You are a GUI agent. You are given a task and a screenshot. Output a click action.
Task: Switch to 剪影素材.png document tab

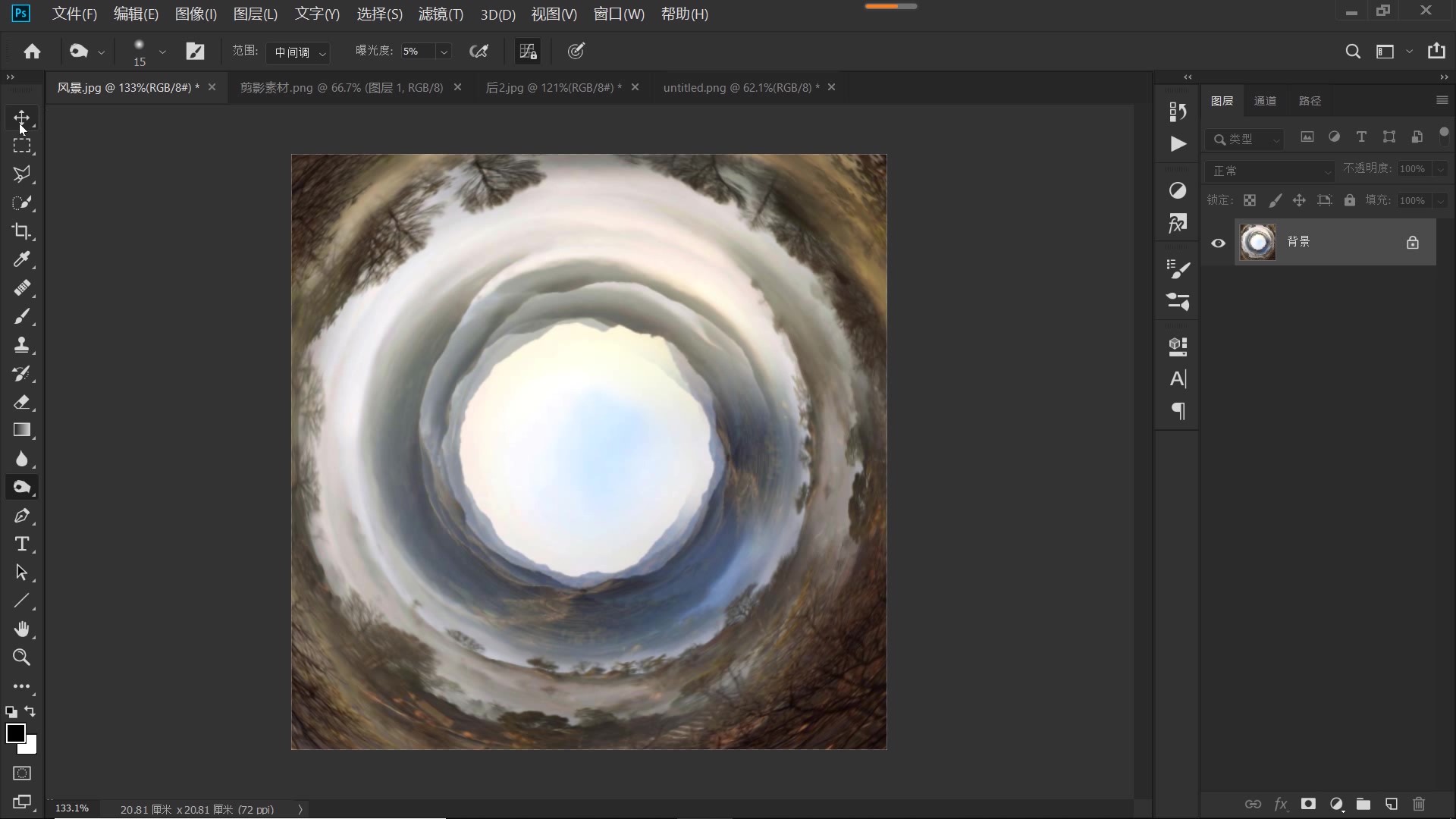pos(341,88)
